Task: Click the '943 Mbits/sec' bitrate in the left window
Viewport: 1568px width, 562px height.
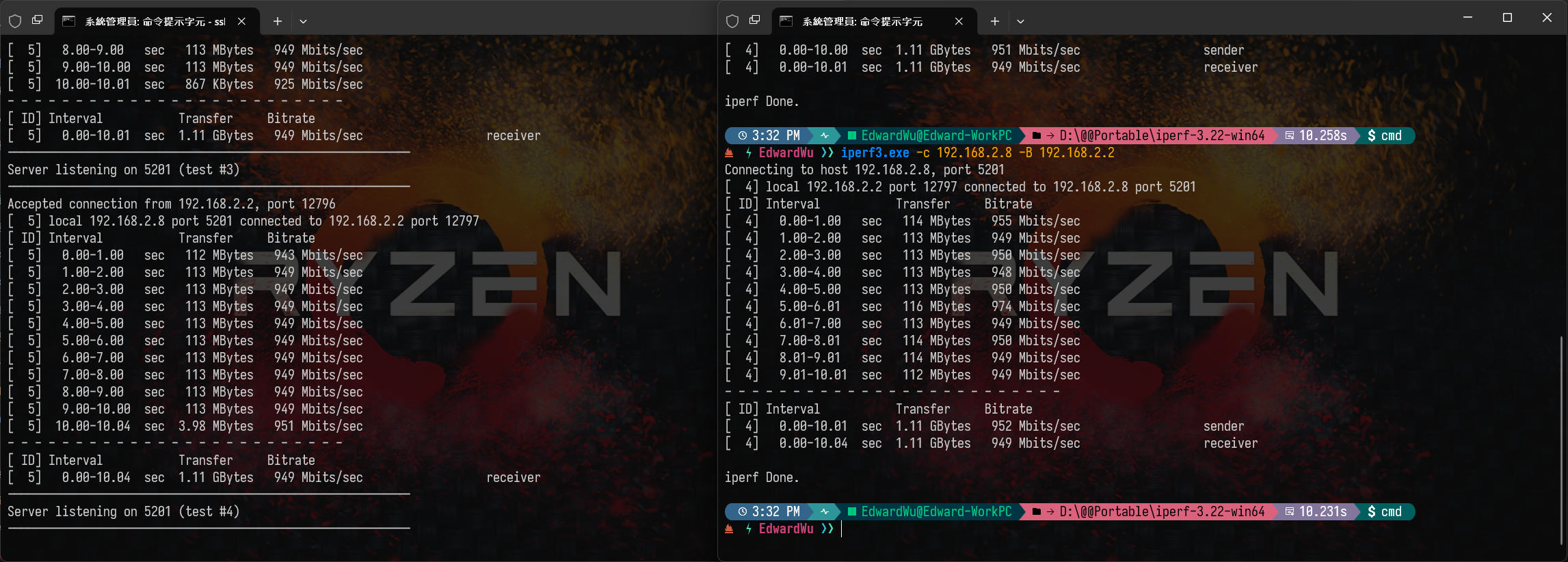Action: click(319, 255)
